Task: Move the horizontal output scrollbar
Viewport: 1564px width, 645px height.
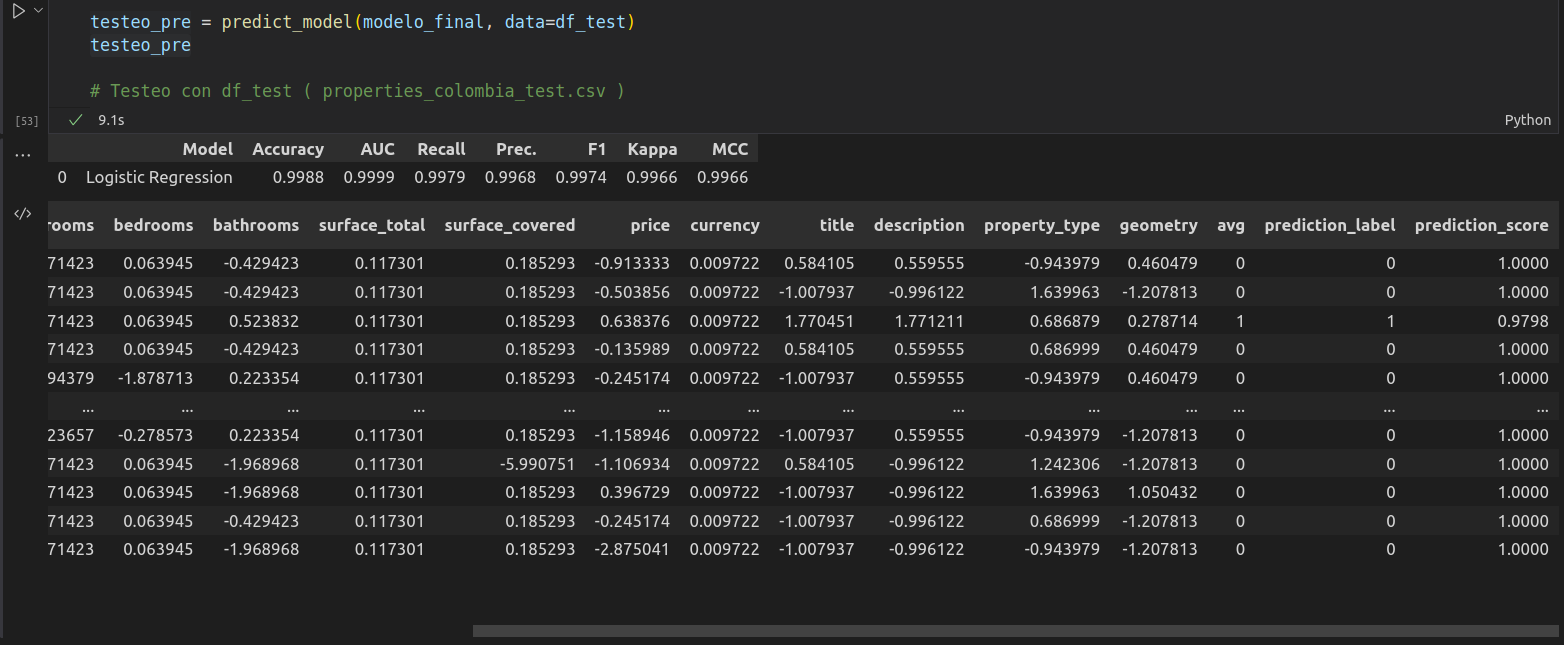Action: click(x=1015, y=631)
